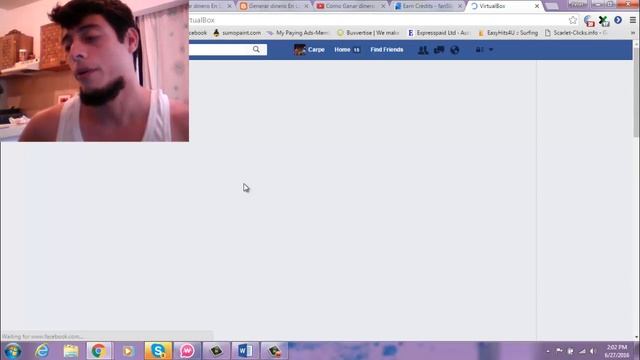Open Find Friends page
The width and height of the screenshot is (640, 360).
387,49
